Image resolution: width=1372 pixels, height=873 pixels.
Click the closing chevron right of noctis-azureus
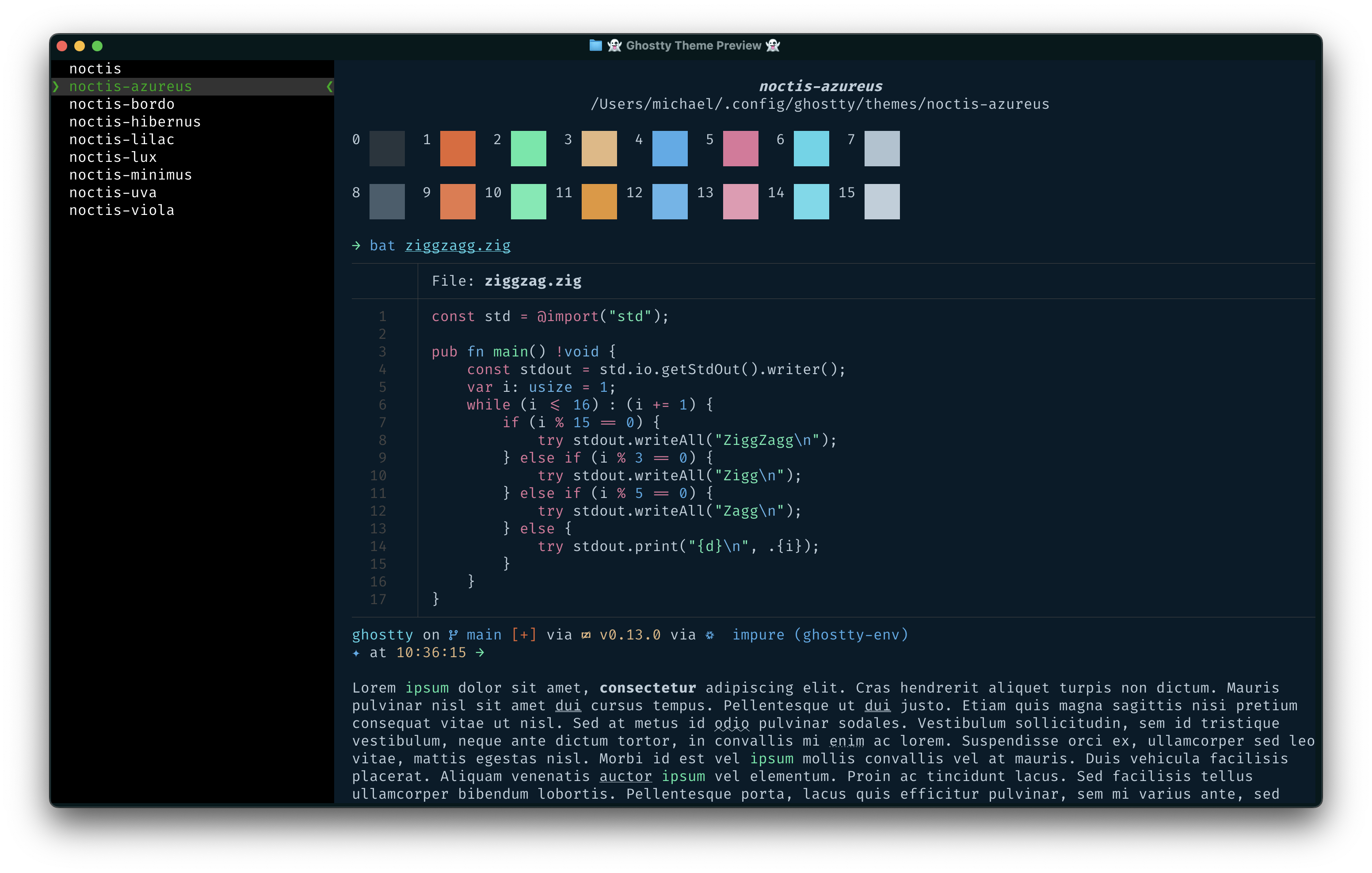pos(329,86)
